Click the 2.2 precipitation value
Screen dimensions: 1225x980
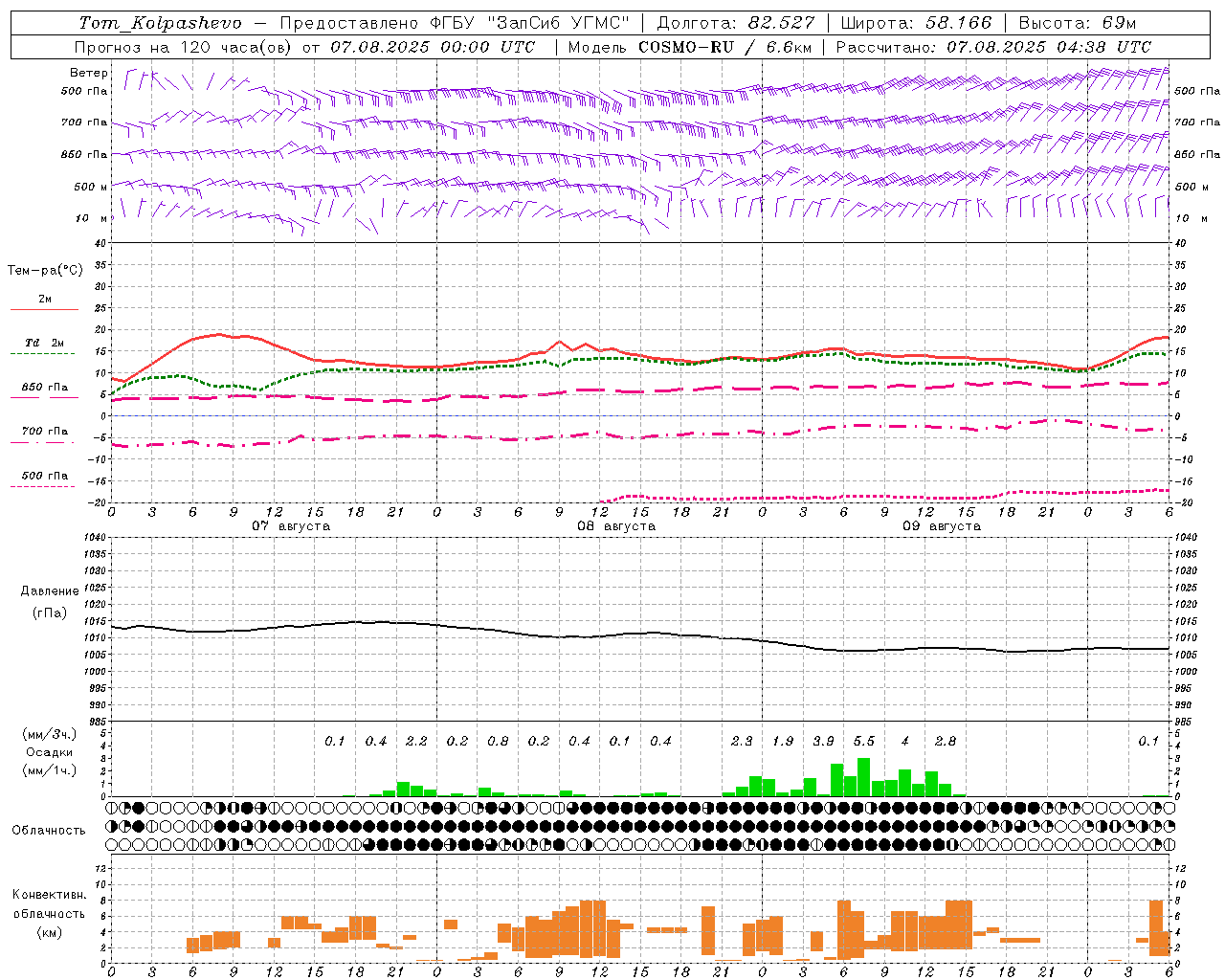tap(416, 741)
